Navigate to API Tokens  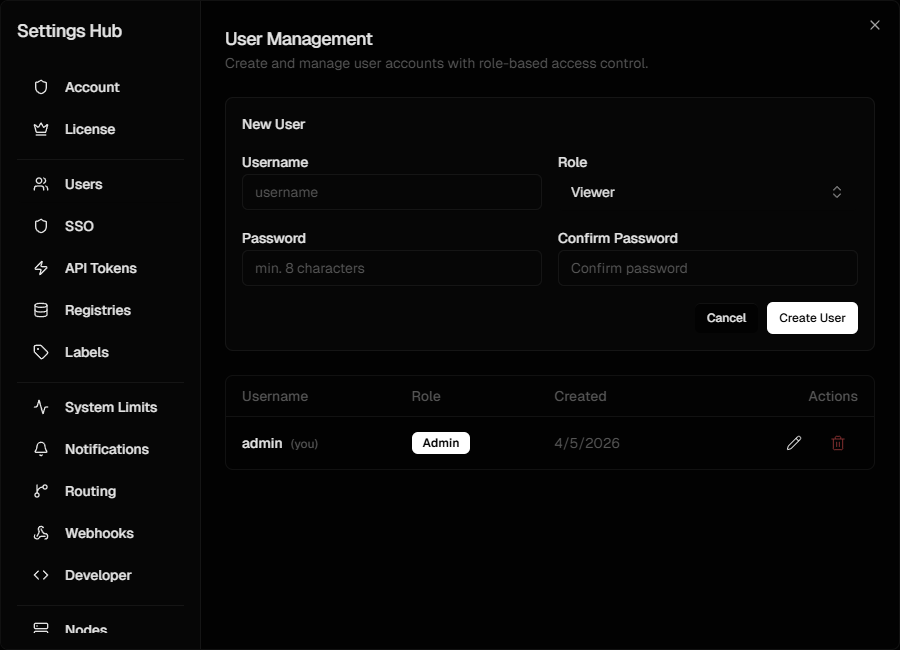click(x=100, y=268)
